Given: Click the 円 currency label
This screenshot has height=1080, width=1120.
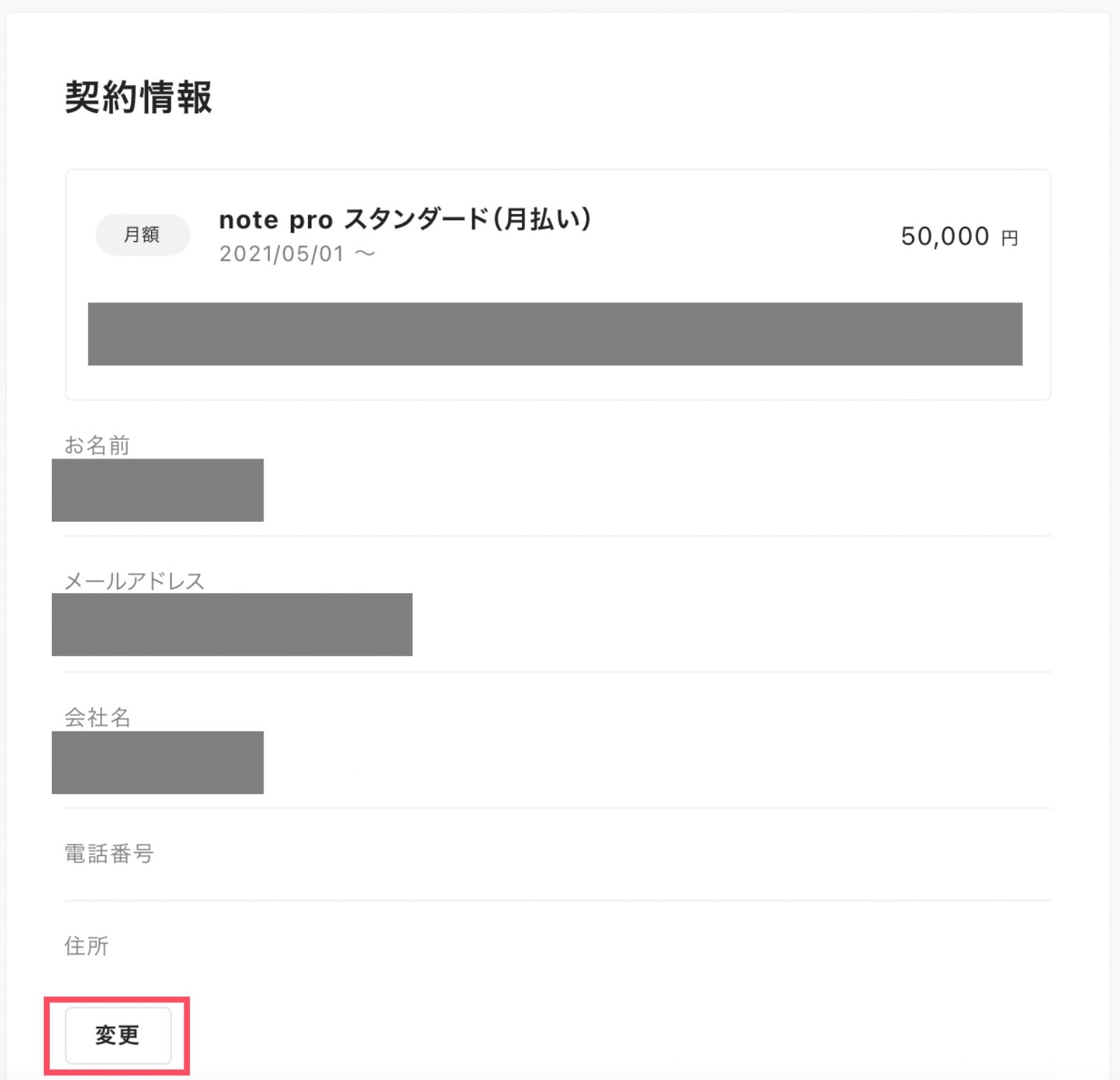Looking at the screenshot, I should pos(1009,238).
